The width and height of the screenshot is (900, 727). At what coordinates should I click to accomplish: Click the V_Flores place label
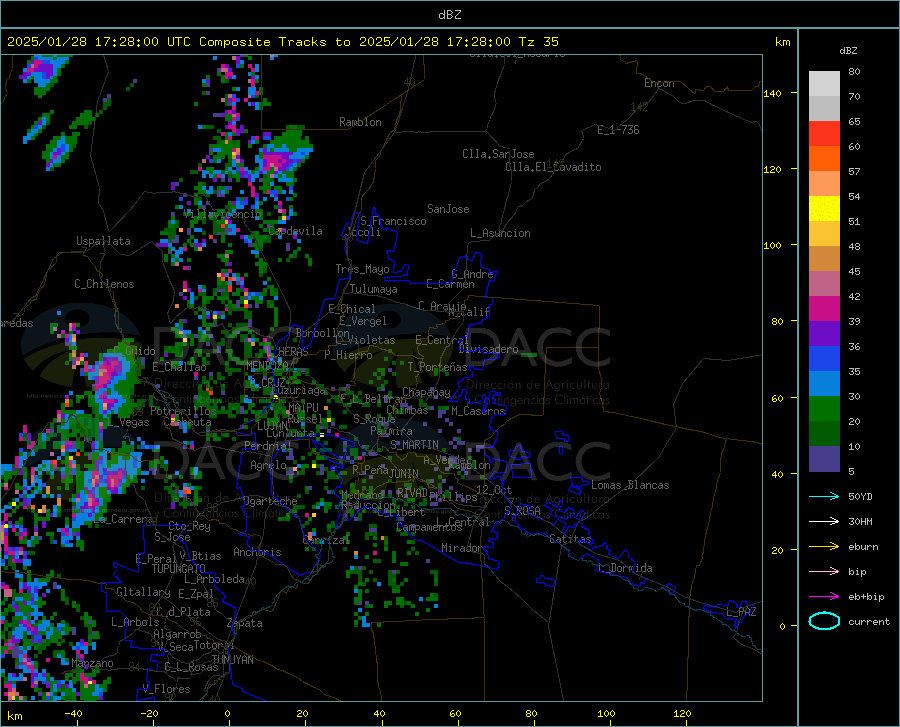(166, 689)
